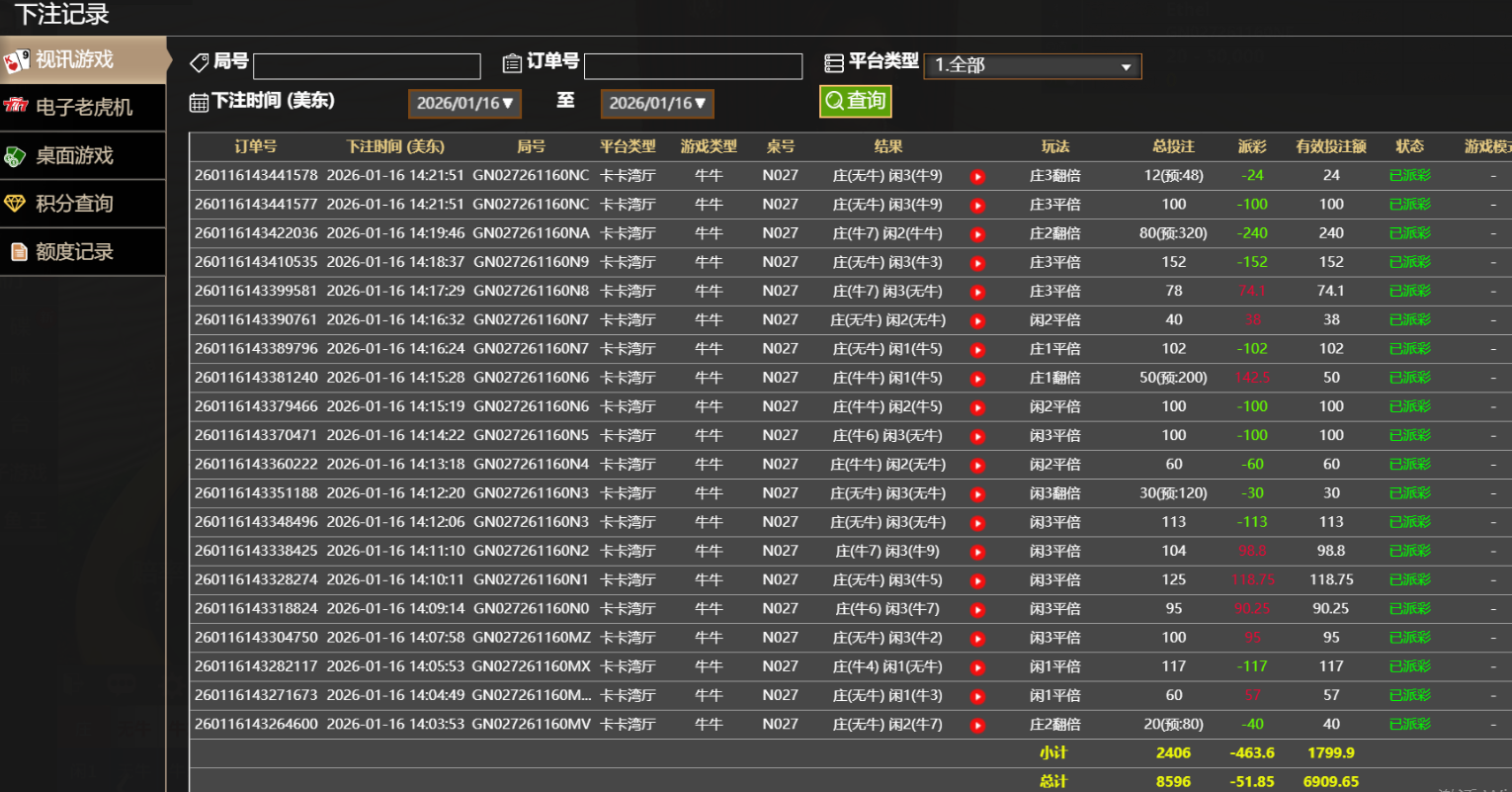Play replay video for order 260116143264600
This screenshot has width=1512, height=792.
pos(977,725)
